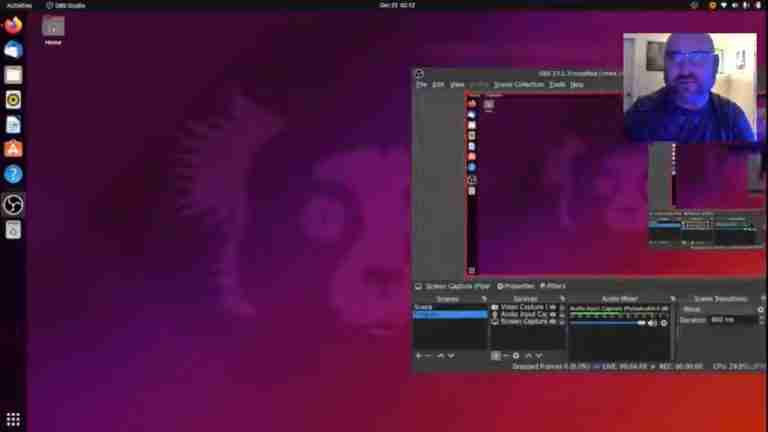The image size is (768, 432).
Task: Open audio mixer channel settings gear
Action: click(664, 323)
